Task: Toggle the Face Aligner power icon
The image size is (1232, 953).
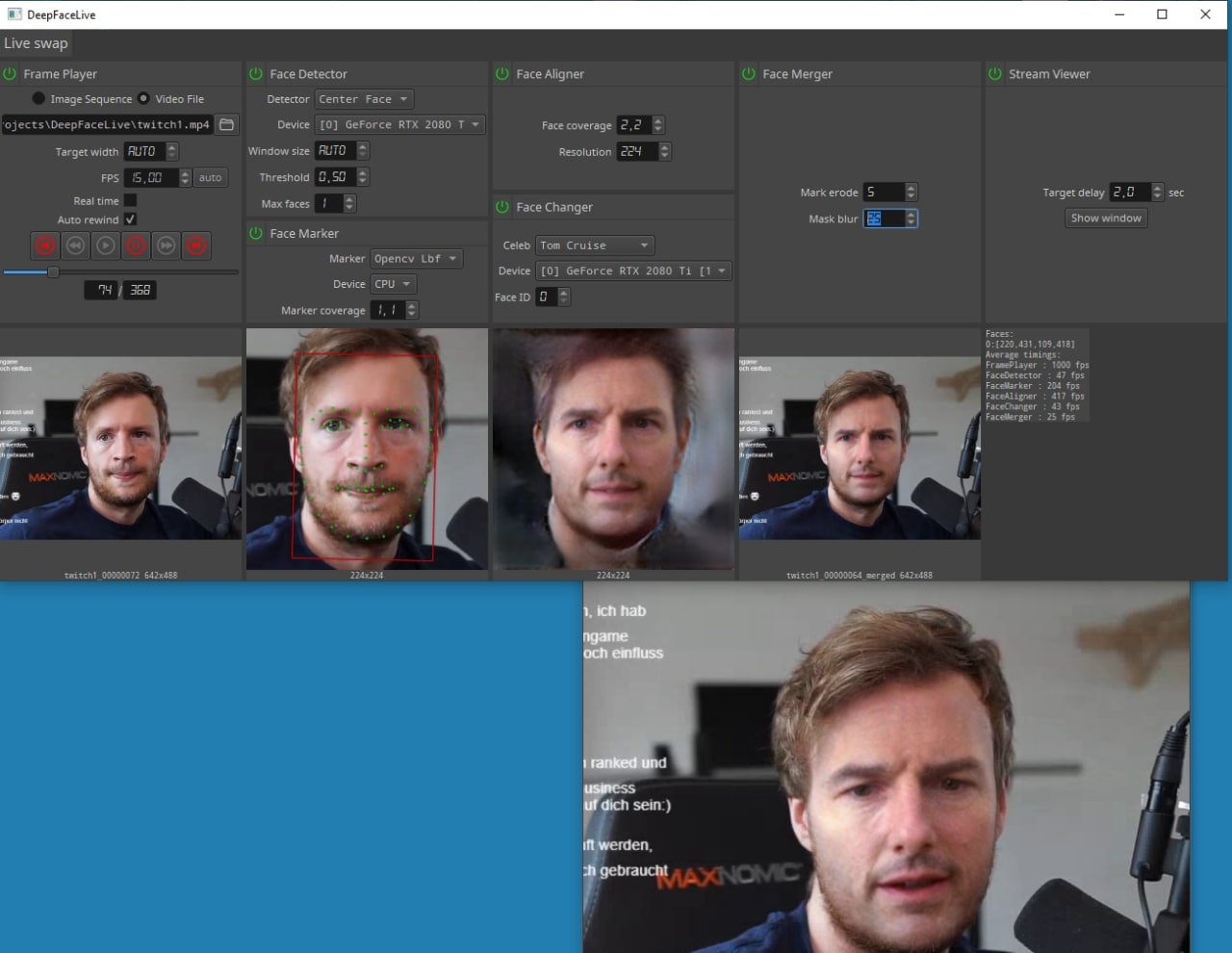Action: point(502,74)
